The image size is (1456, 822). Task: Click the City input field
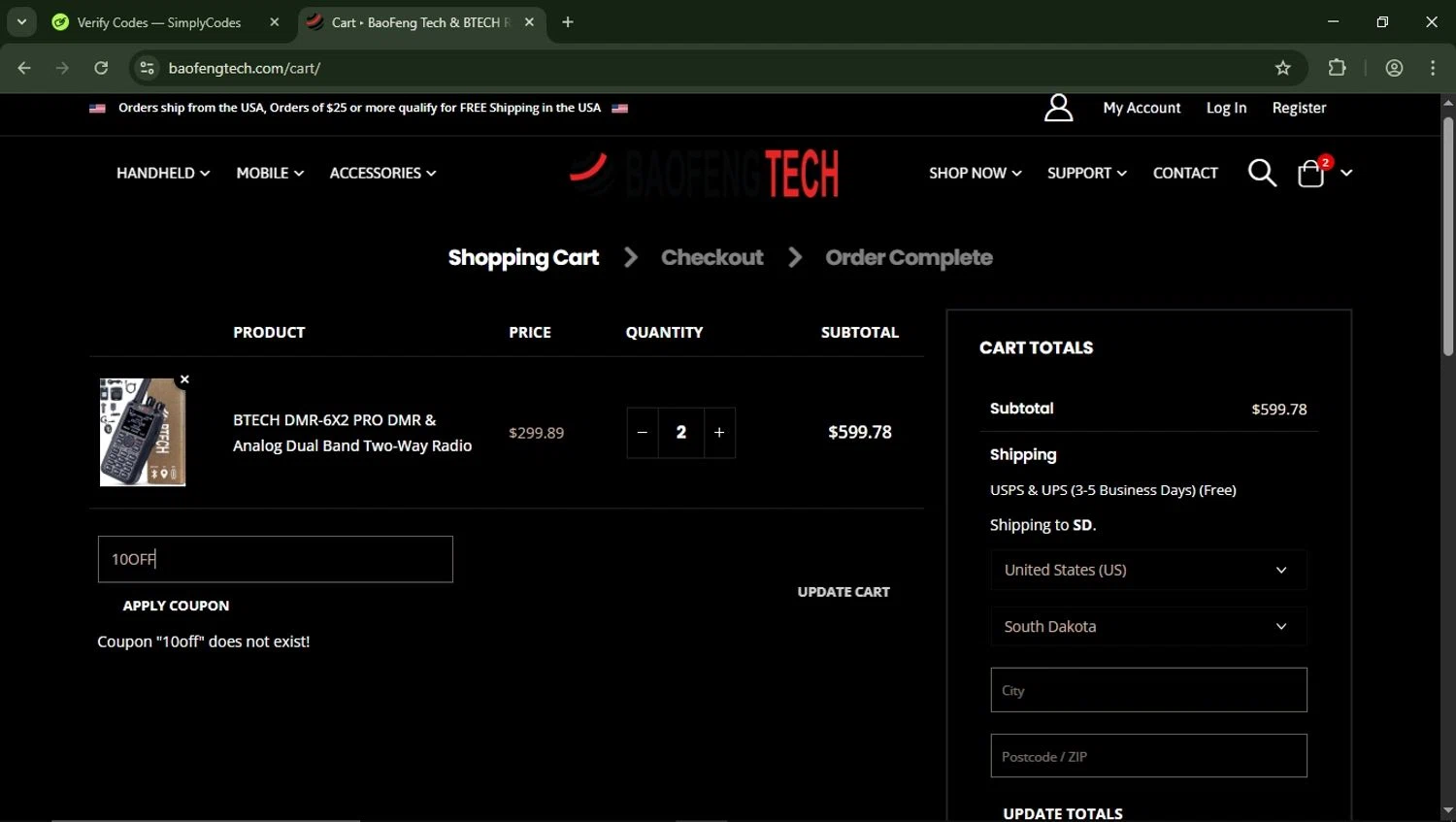pyautogui.click(x=1148, y=690)
